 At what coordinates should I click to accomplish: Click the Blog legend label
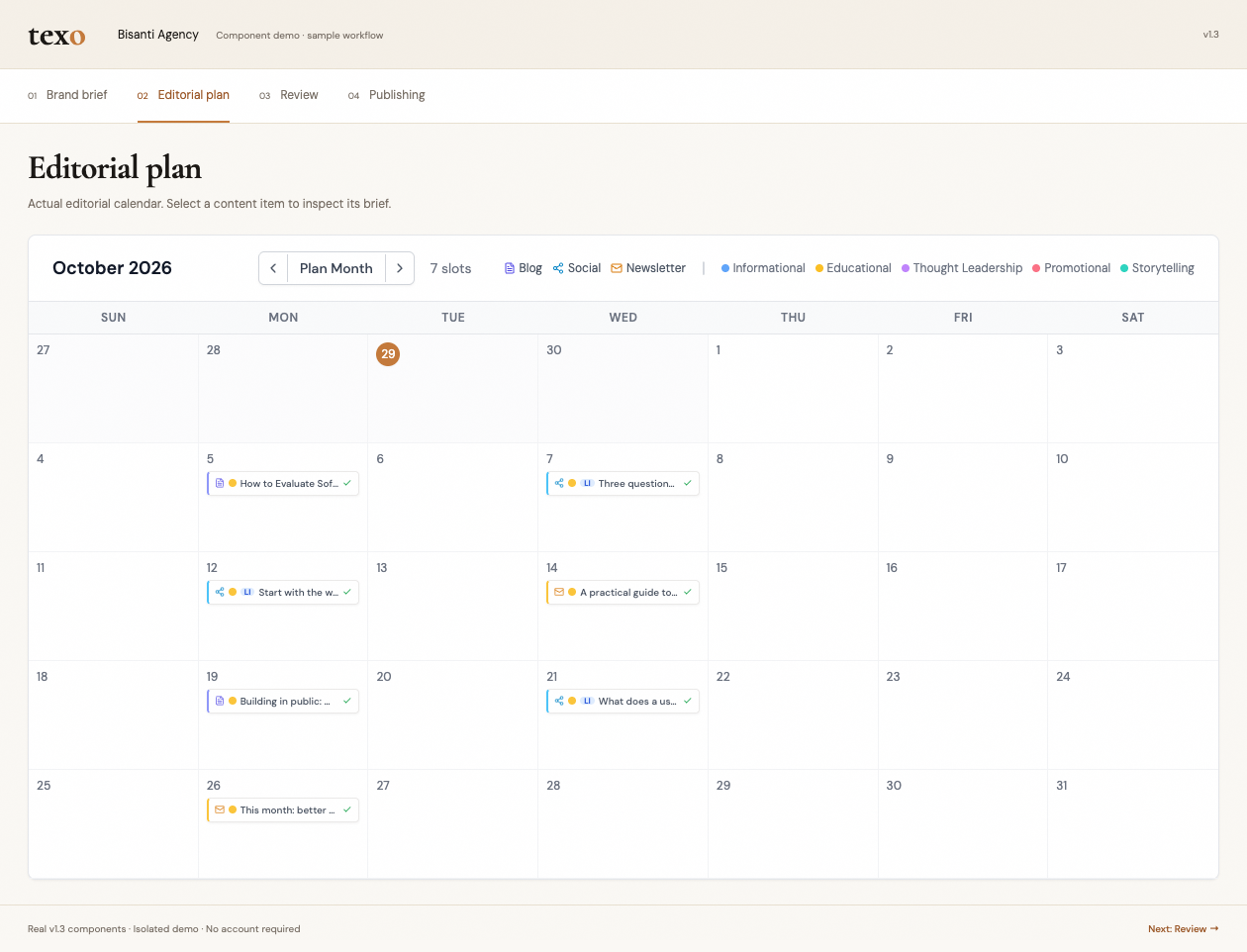(530, 268)
